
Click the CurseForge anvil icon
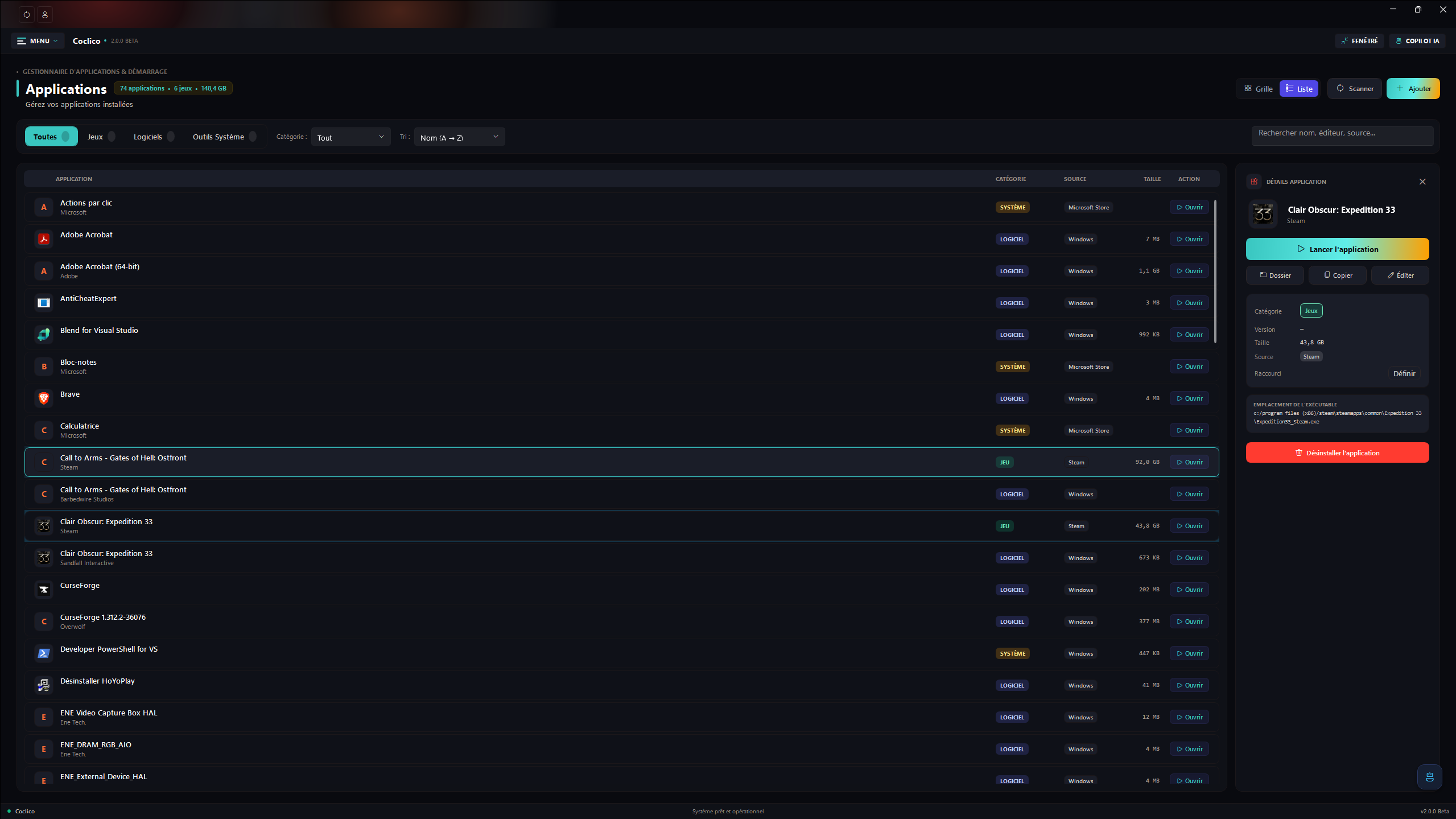tap(44, 590)
